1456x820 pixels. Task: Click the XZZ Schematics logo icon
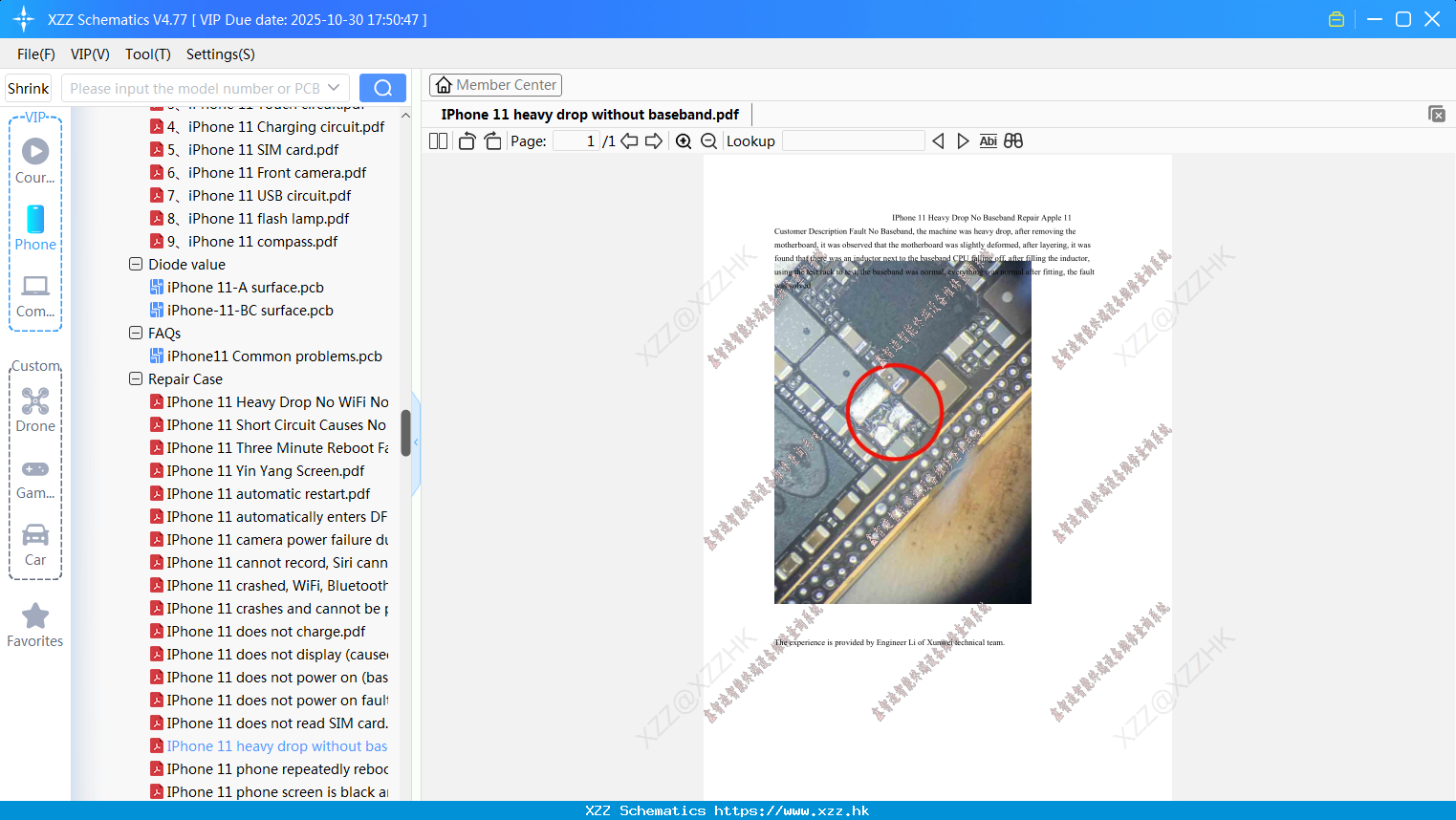(x=24, y=19)
